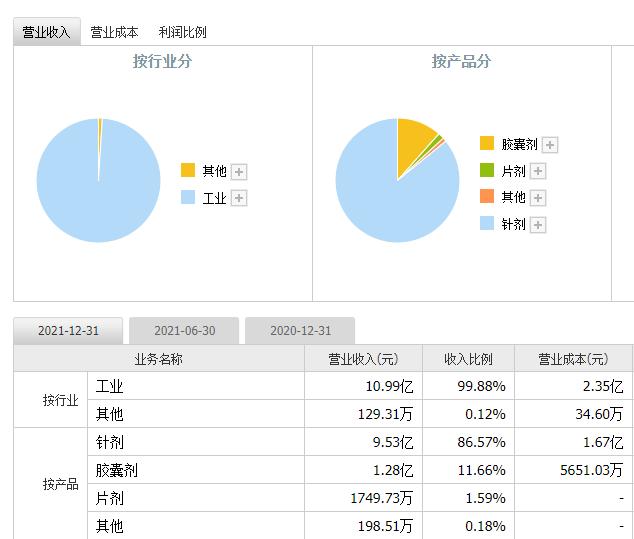Click the 按产品 row group label
The height and width of the screenshot is (539, 634).
click(61, 484)
